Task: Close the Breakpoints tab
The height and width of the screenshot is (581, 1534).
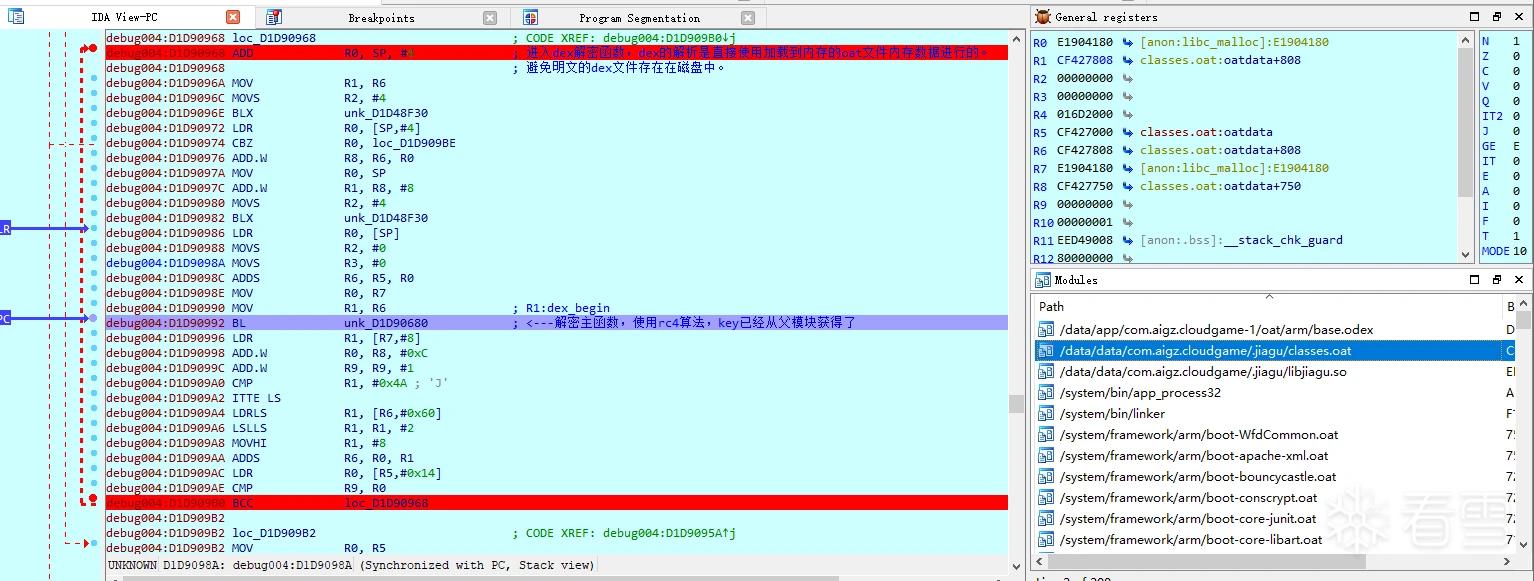Action: pyautogui.click(x=490, y=18)
